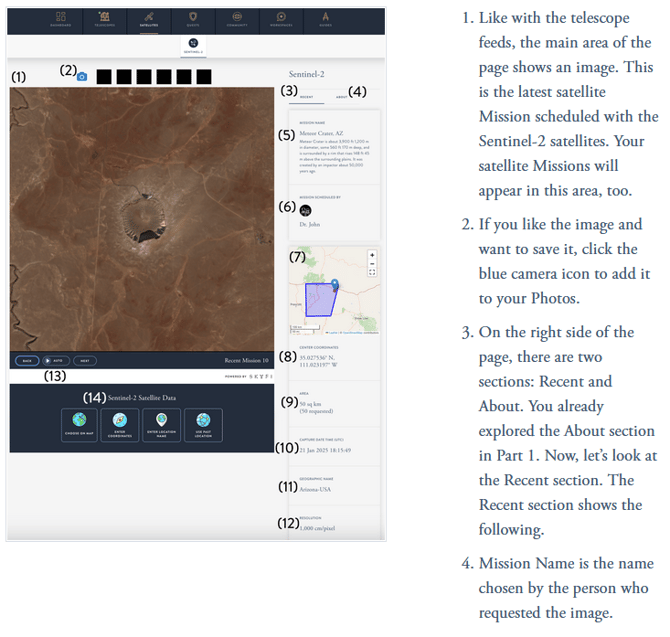The width and height of the screenshot is (670, 637).
Task: Click the Meteor Crater satellite image
Action: point(140,218)
